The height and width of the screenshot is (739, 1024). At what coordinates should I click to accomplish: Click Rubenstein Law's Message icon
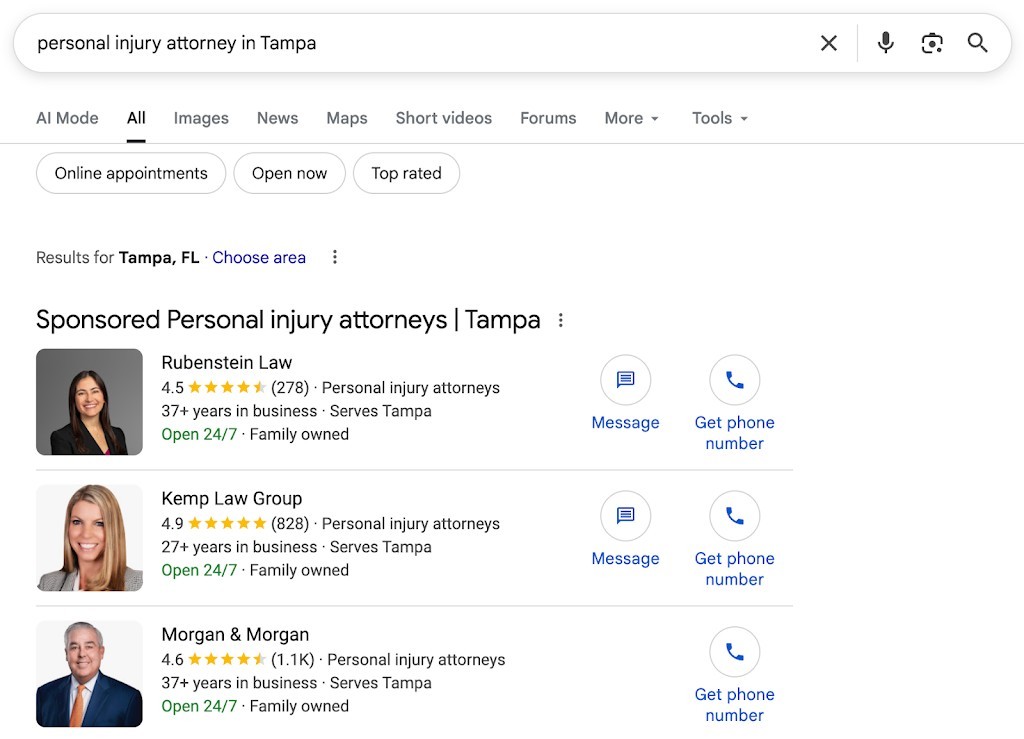pos(625,380)
